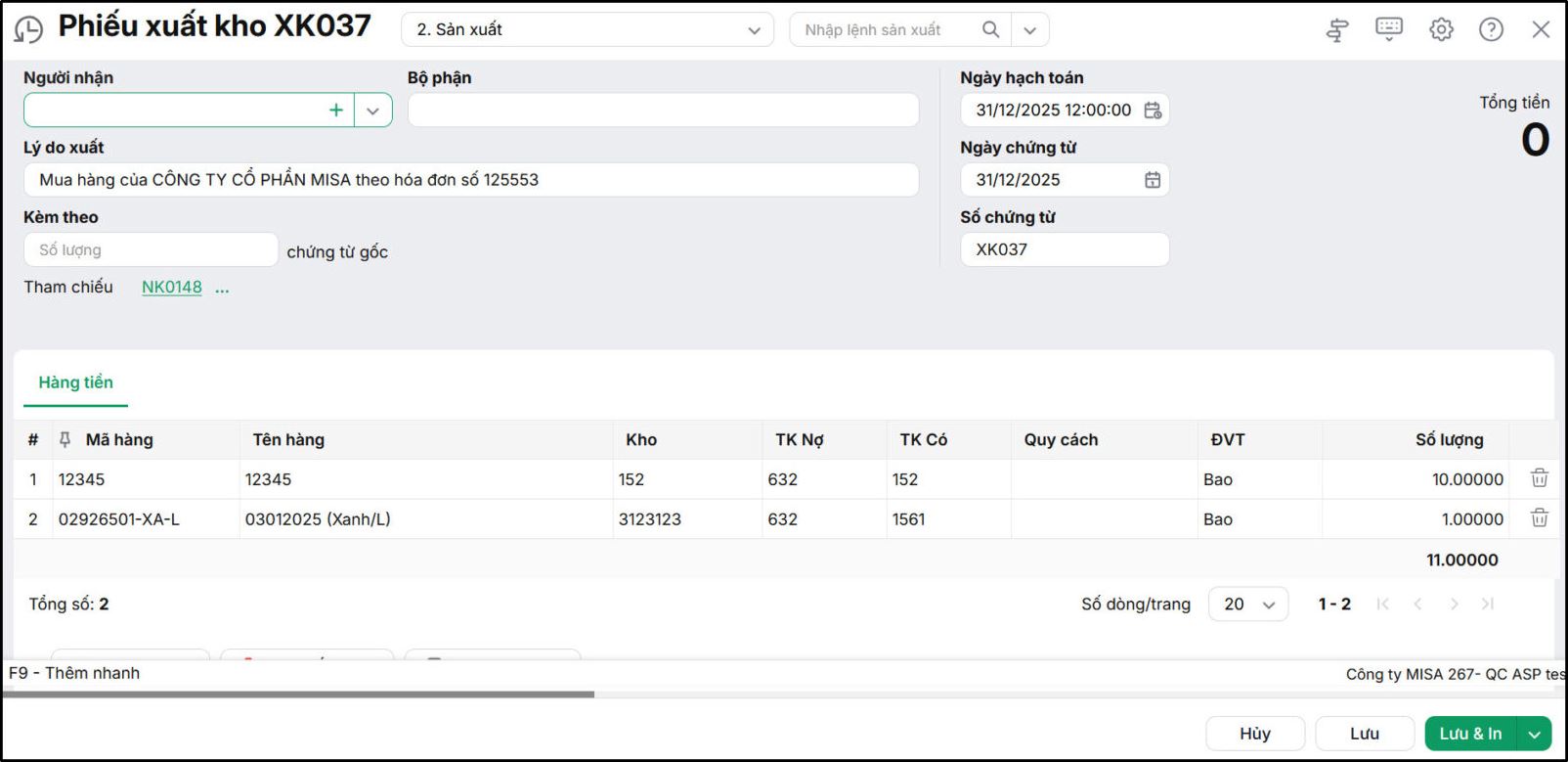This screenshot has height=762, width=1568.
Task: Go to first page of table
Action: pos(1382,604)
